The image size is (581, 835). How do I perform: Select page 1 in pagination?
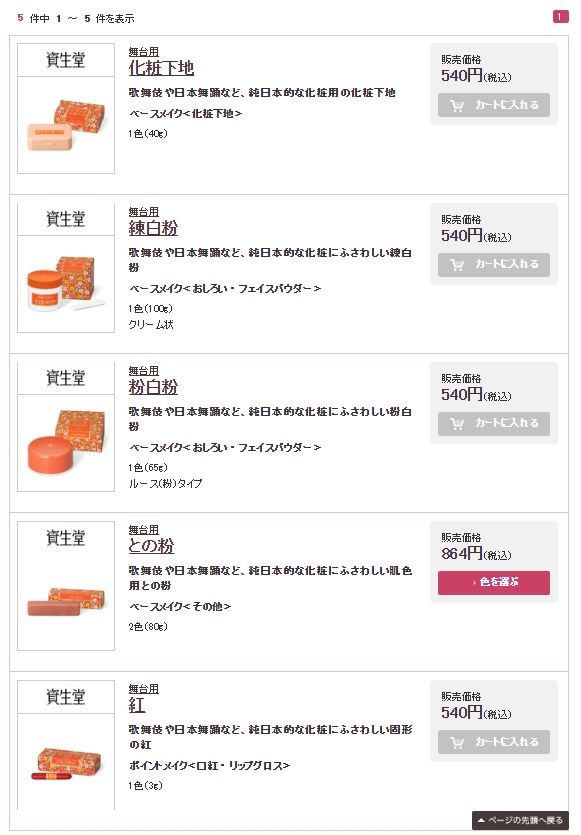point(560,17)
